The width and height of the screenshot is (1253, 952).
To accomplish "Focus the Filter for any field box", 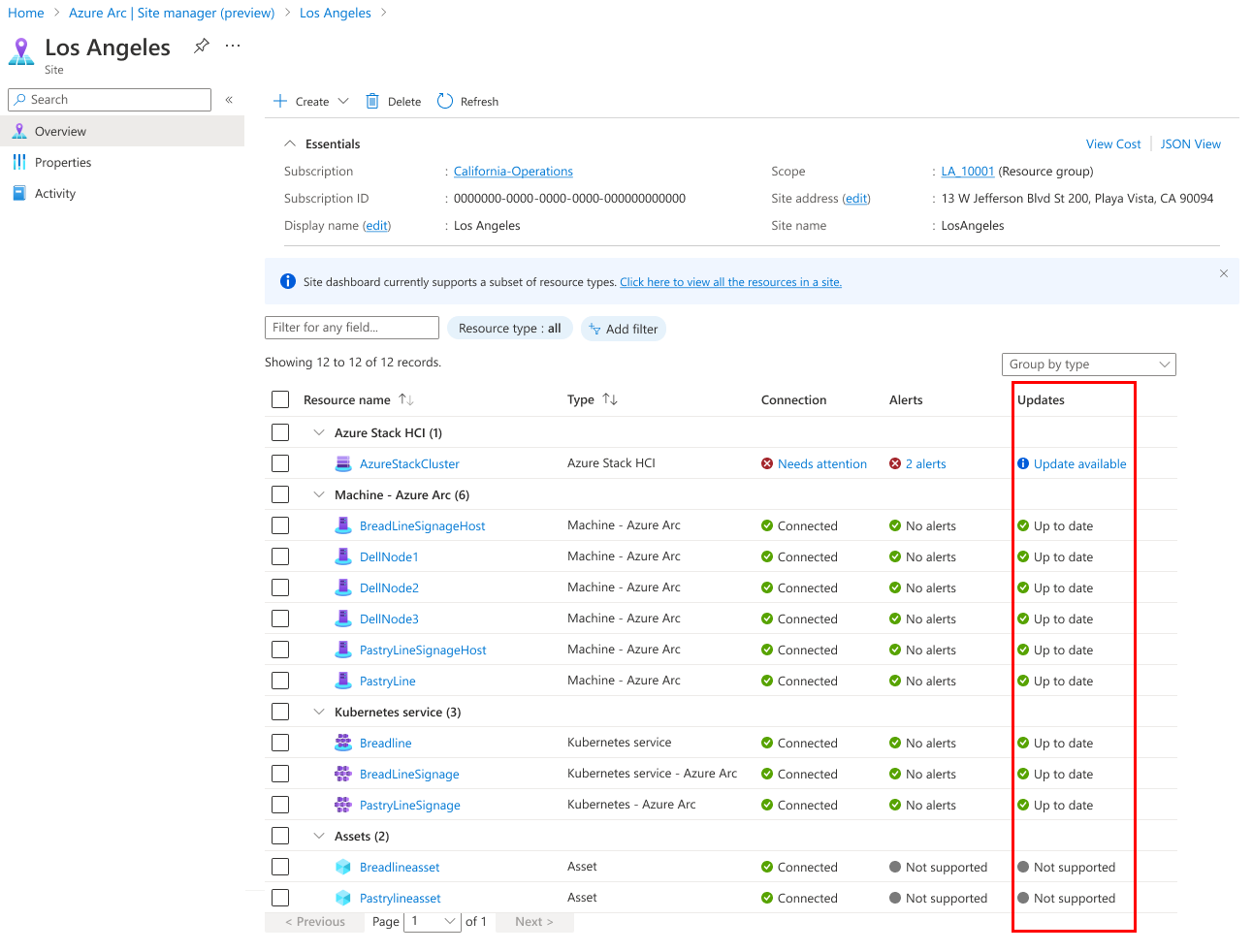I will pyautogui.click(x=352, y=328).
